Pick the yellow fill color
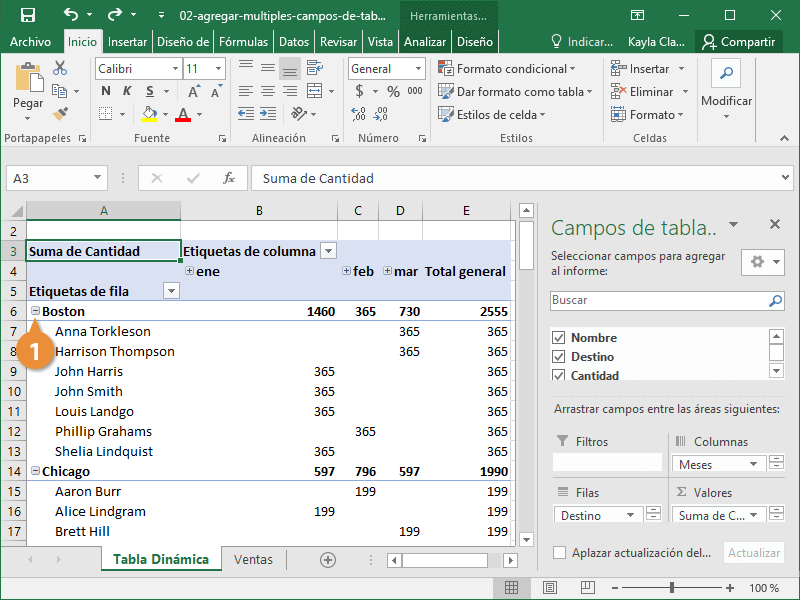 point(149,114)
